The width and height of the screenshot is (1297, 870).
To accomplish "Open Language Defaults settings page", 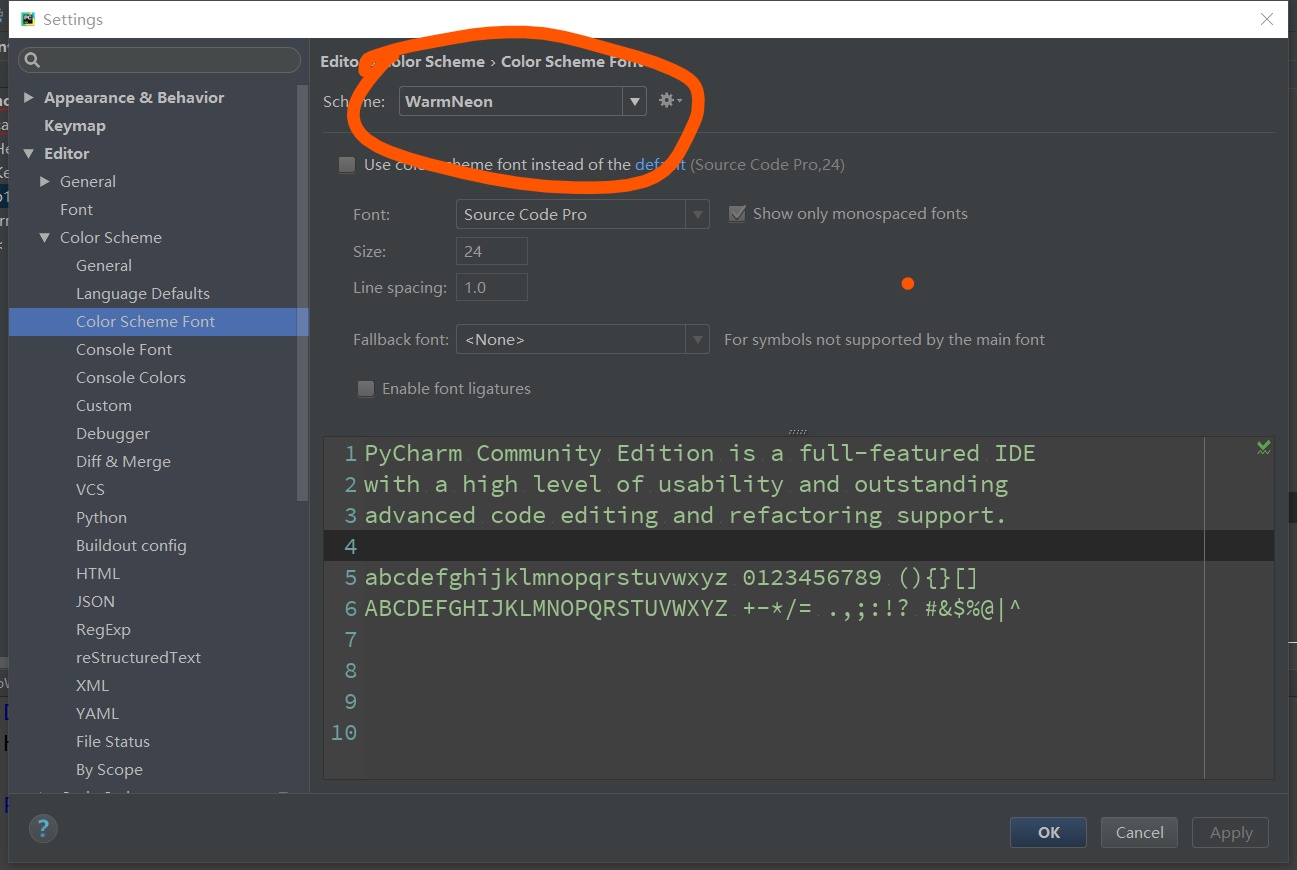I will [x=143, y=293].
